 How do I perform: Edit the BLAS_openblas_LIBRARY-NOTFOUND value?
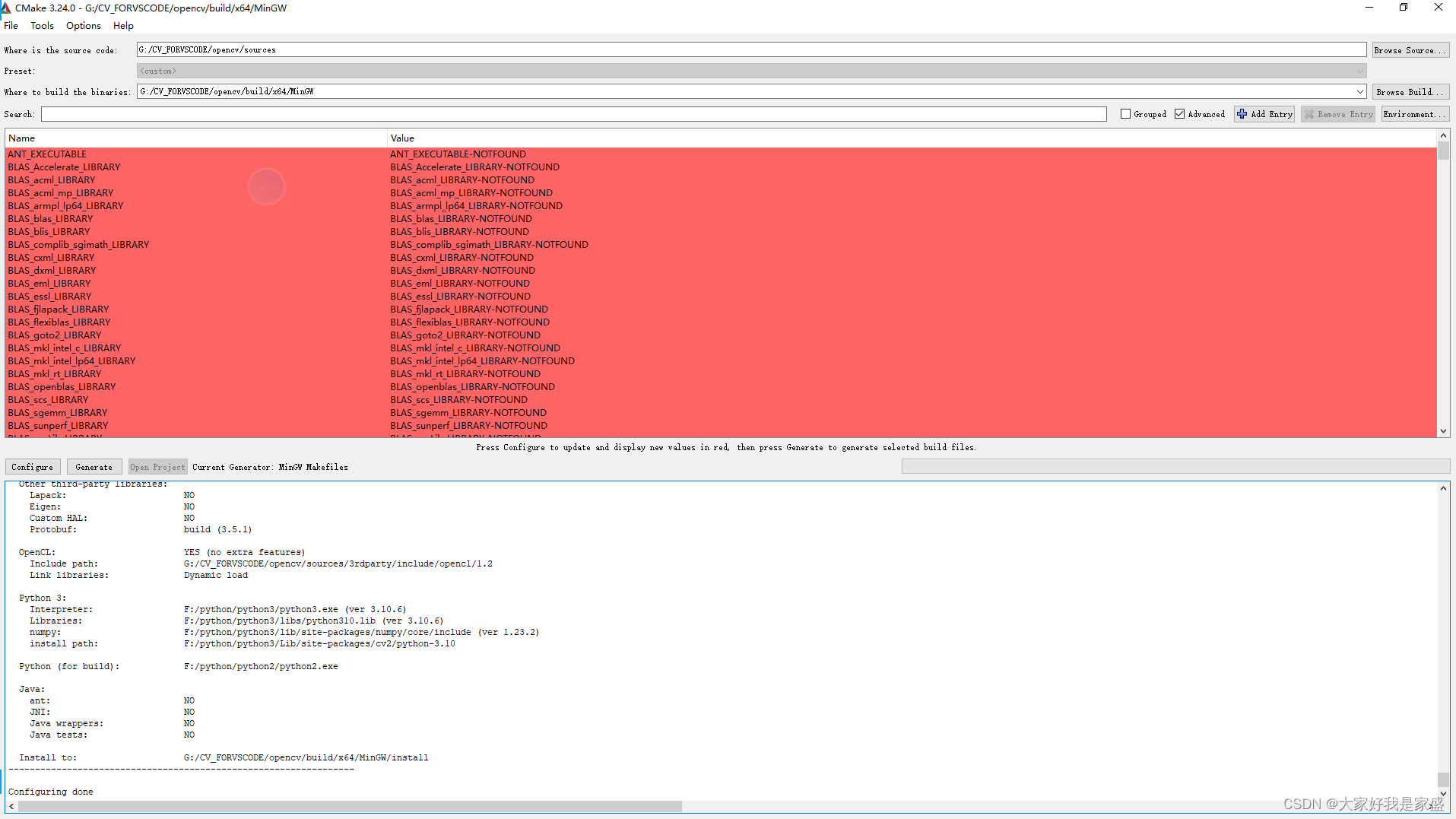(473, 386)
